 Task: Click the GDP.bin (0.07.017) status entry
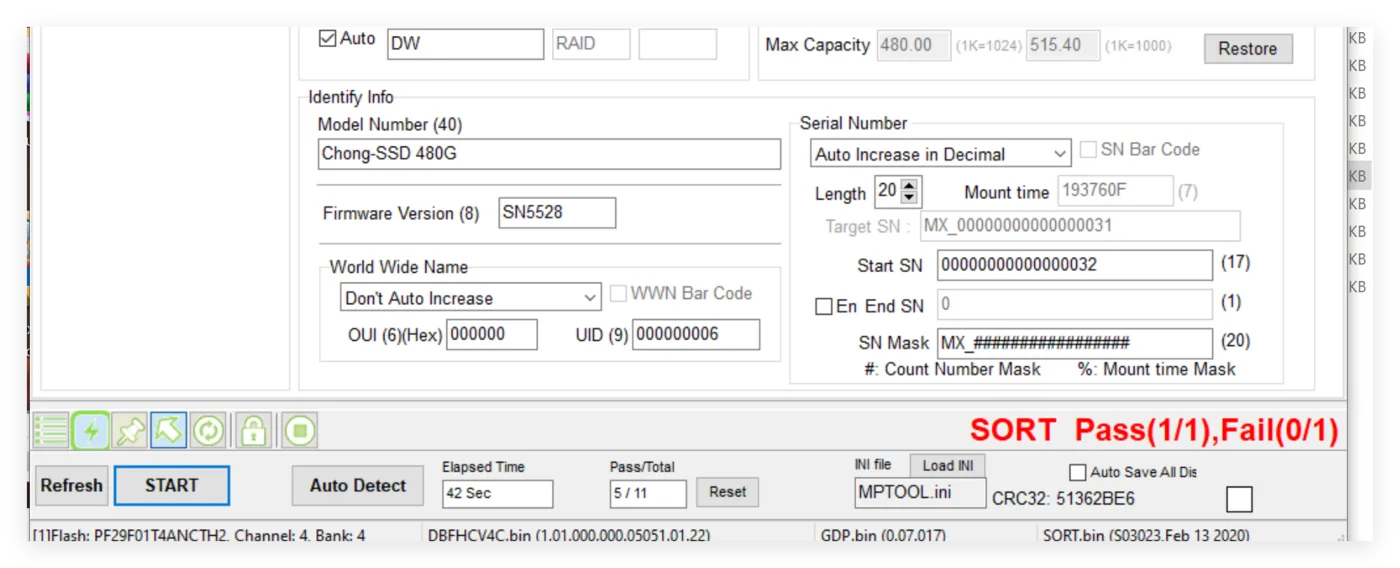[x=883, y=535]
